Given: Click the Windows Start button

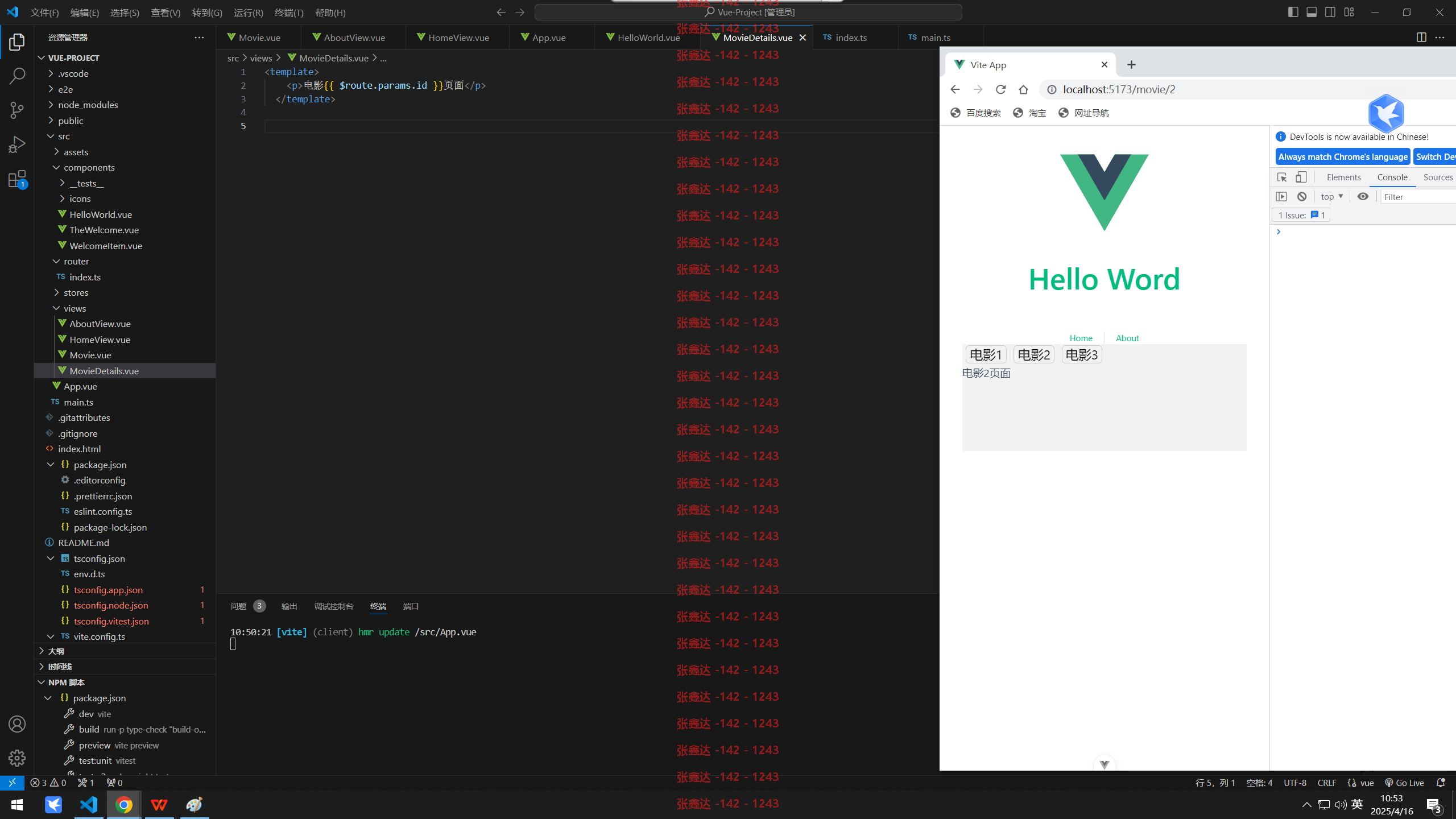Looking at the screenshot, I should click(16, 805).
